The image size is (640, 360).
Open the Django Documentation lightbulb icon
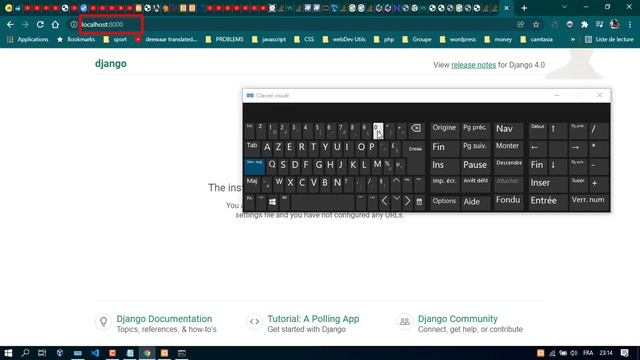pos(104,322)
